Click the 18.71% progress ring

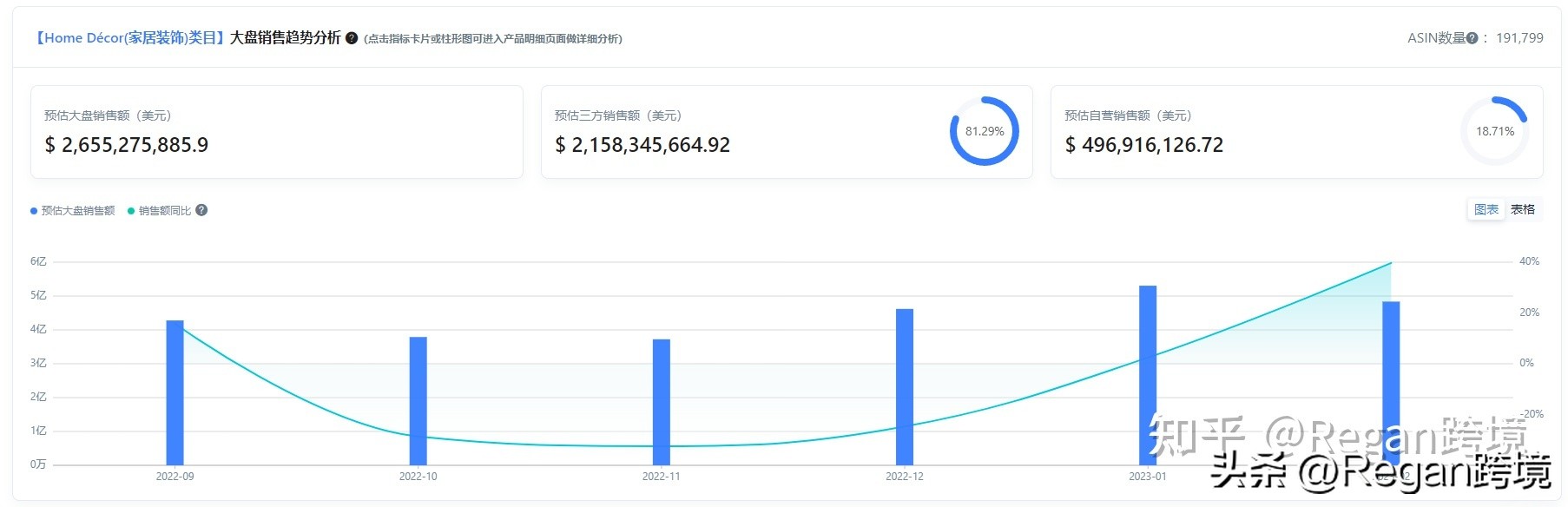[1495, 131]
